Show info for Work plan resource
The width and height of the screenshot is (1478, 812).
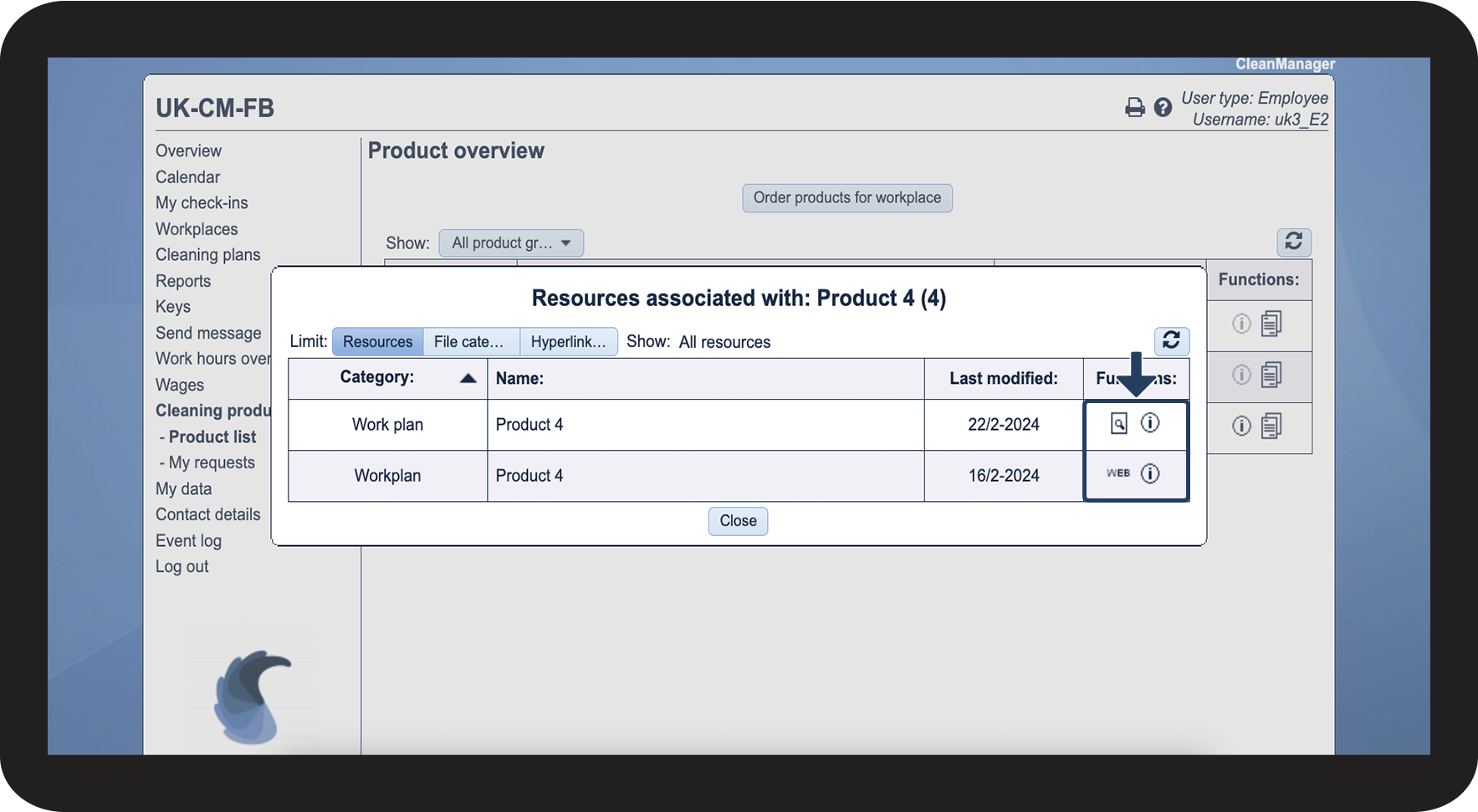click(1150, 424)
